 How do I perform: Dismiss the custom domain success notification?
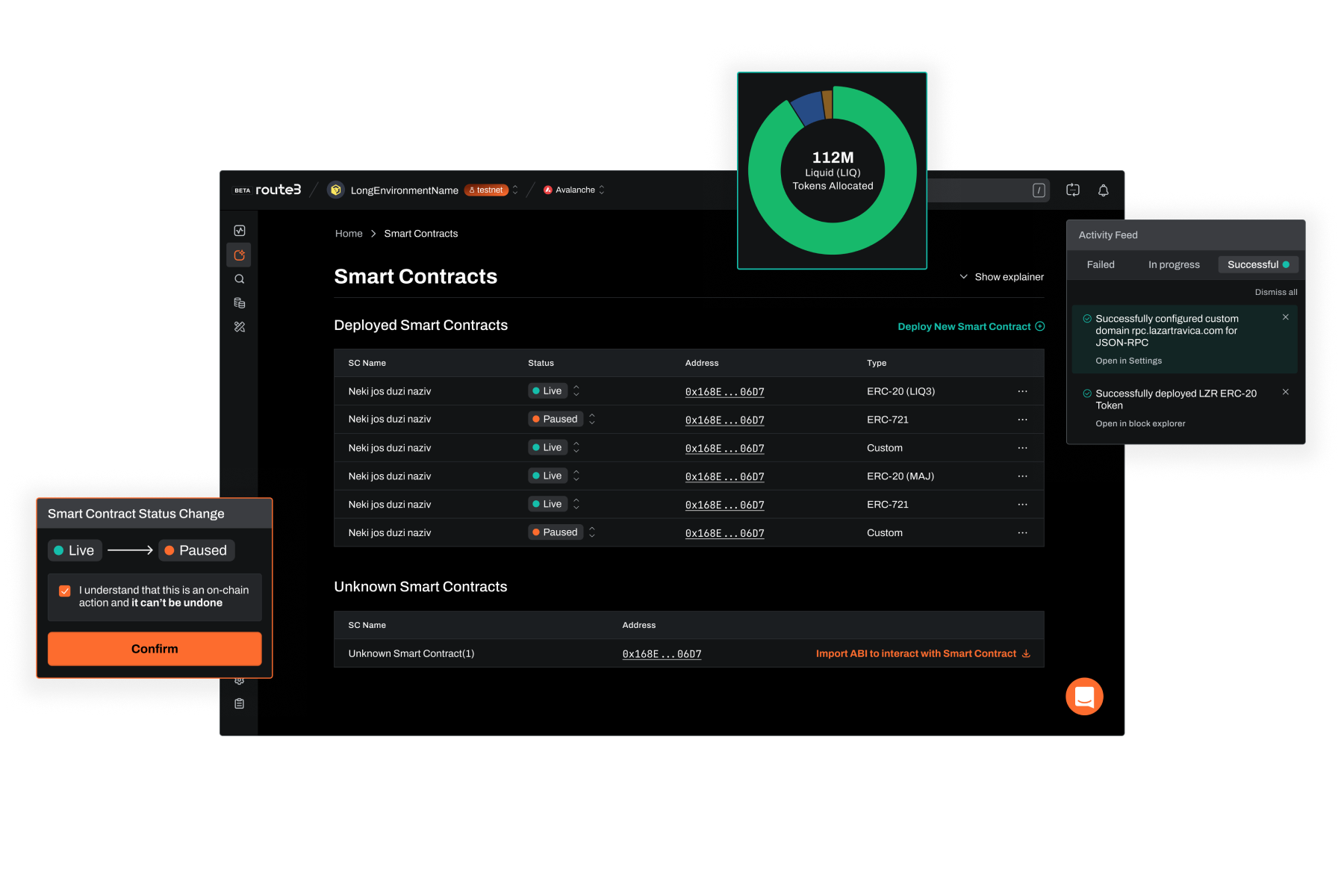1285,317
